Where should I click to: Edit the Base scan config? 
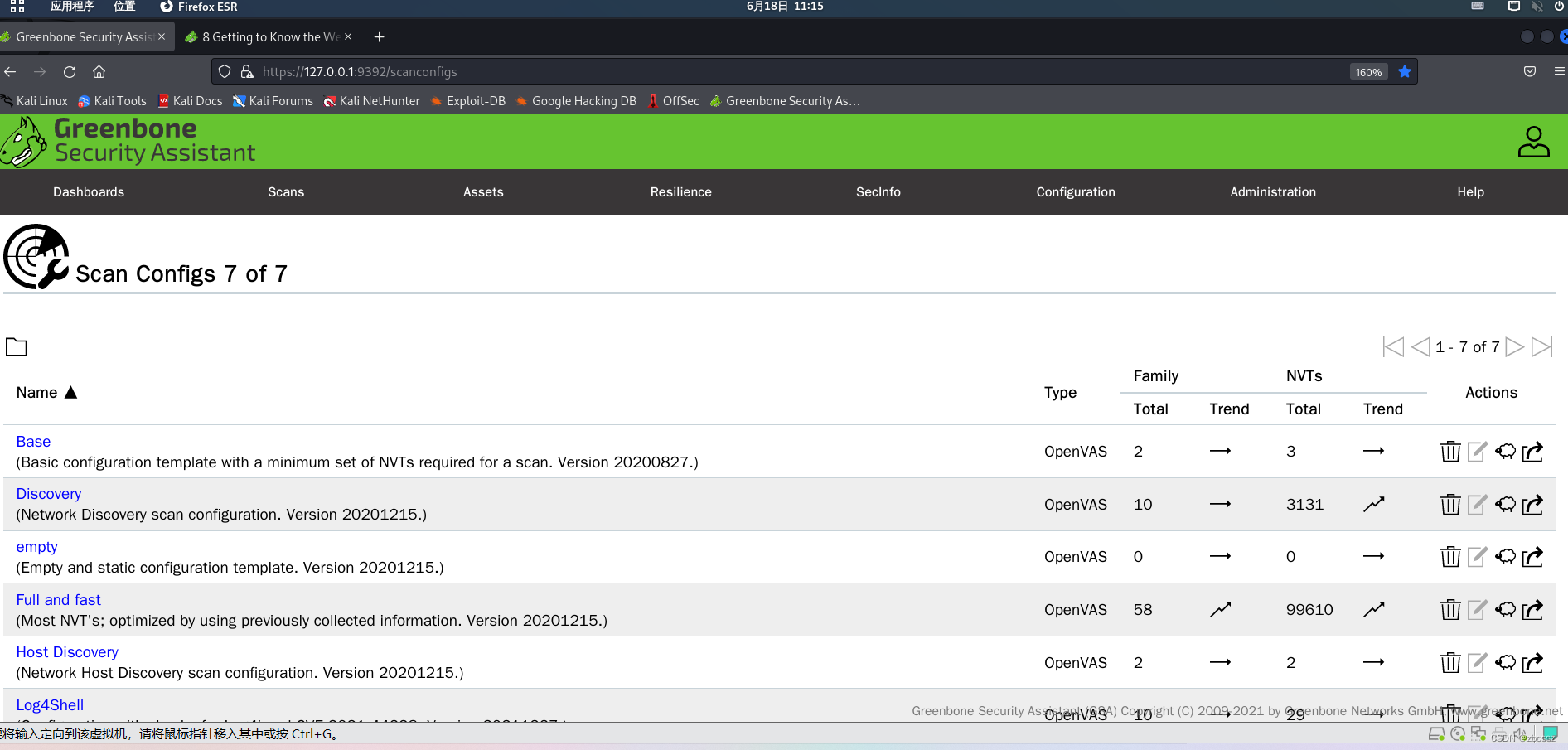point(1478,451)
